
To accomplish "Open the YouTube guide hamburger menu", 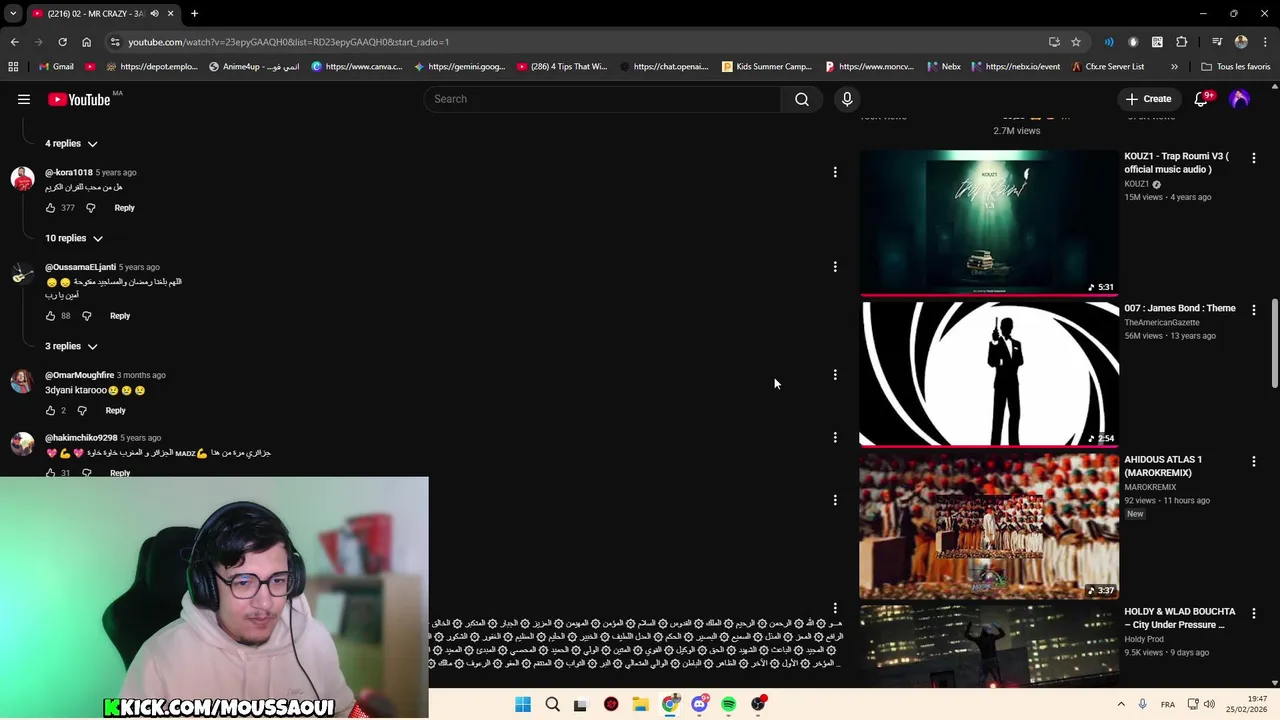I will pyautogui.click(x=24, y=99).
